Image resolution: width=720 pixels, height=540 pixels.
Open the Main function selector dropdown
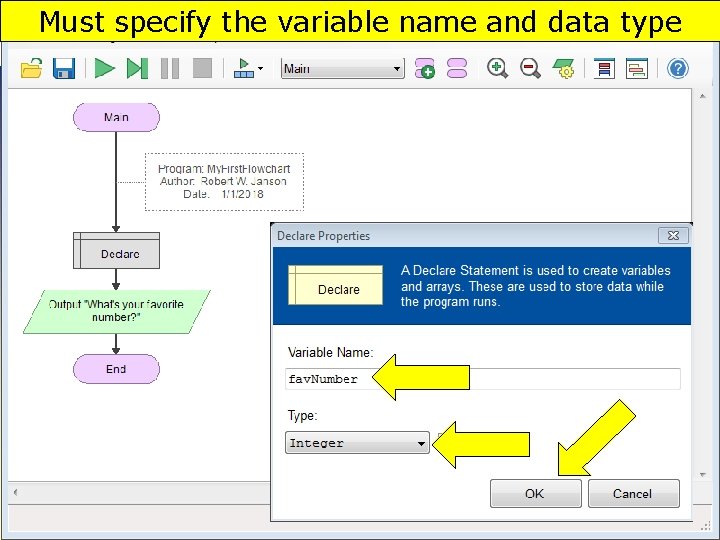(343, 68)
